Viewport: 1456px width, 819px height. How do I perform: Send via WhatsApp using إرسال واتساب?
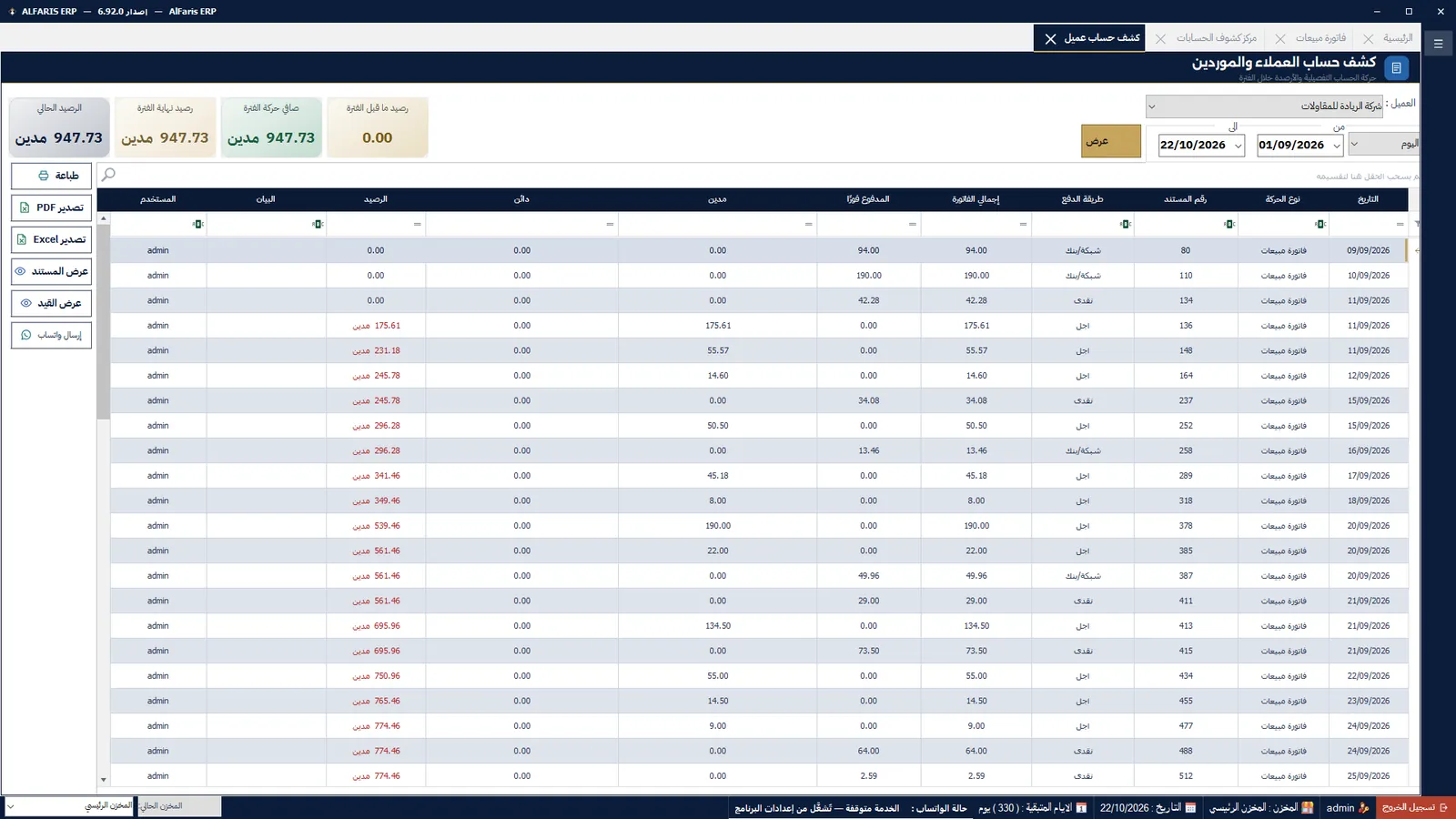point(52,335)
